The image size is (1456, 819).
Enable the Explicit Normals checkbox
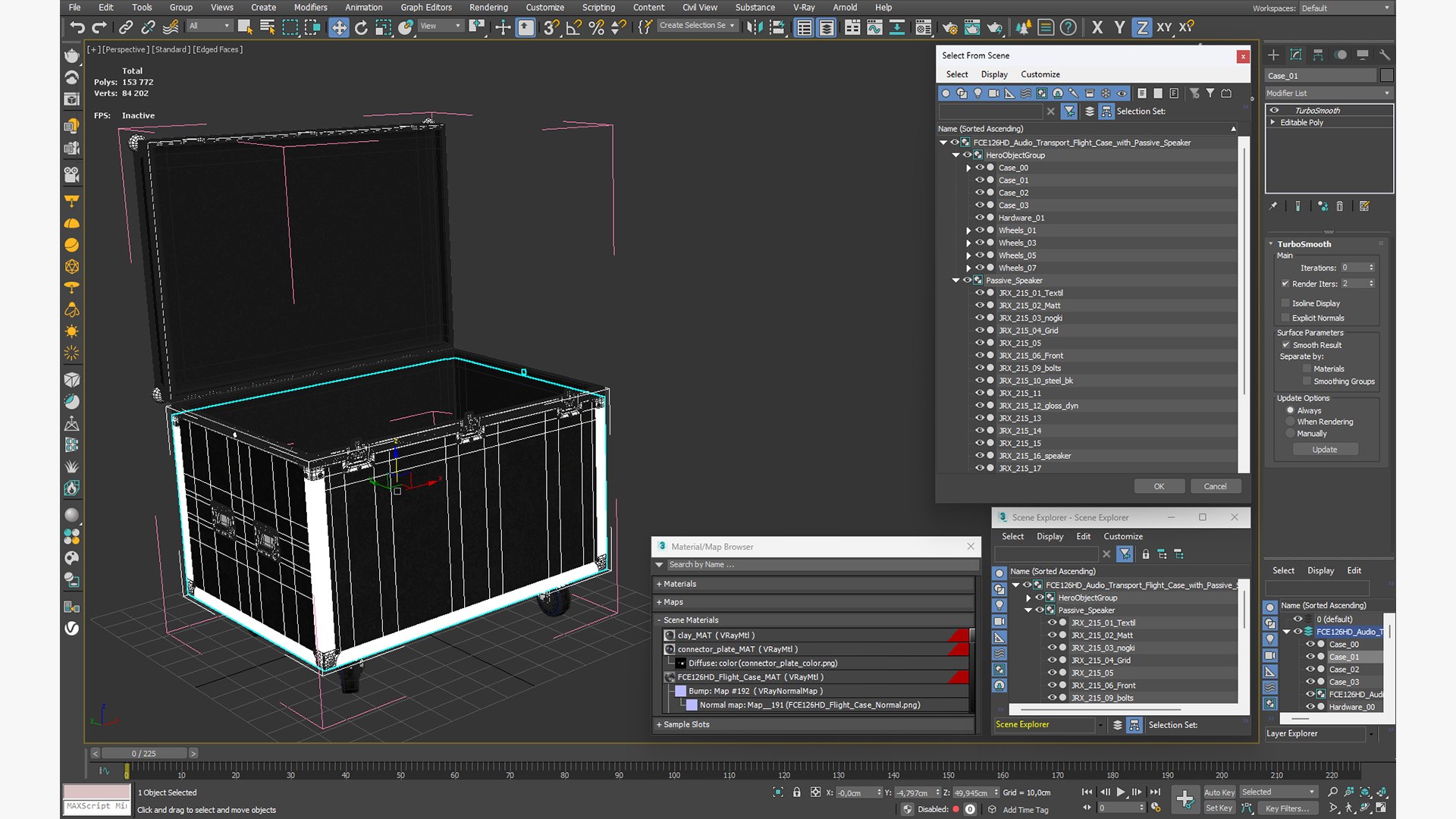coord(1285,318)
